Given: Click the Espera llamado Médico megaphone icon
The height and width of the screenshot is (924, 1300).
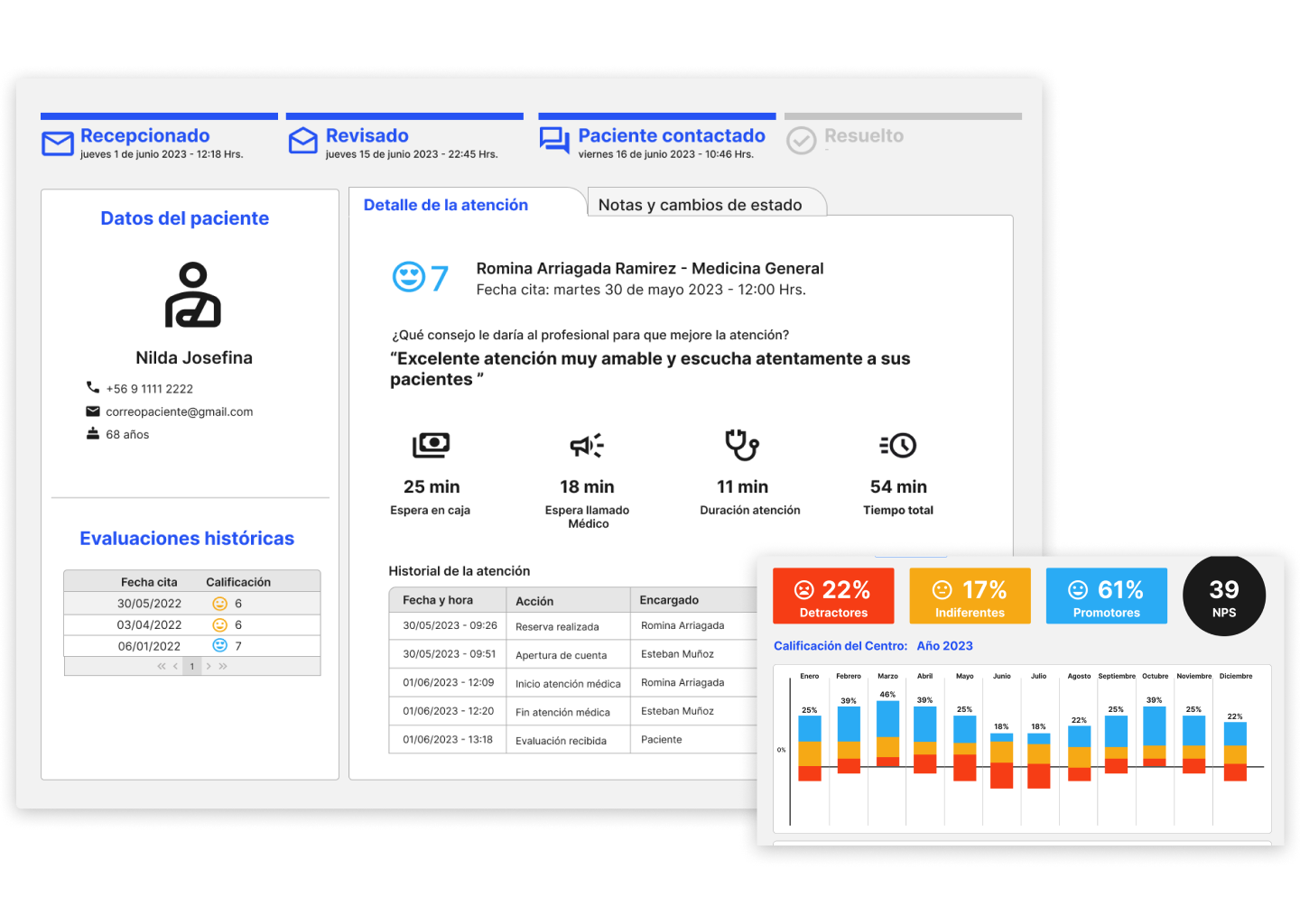Looking at the screenshot, I should point(587,445).
